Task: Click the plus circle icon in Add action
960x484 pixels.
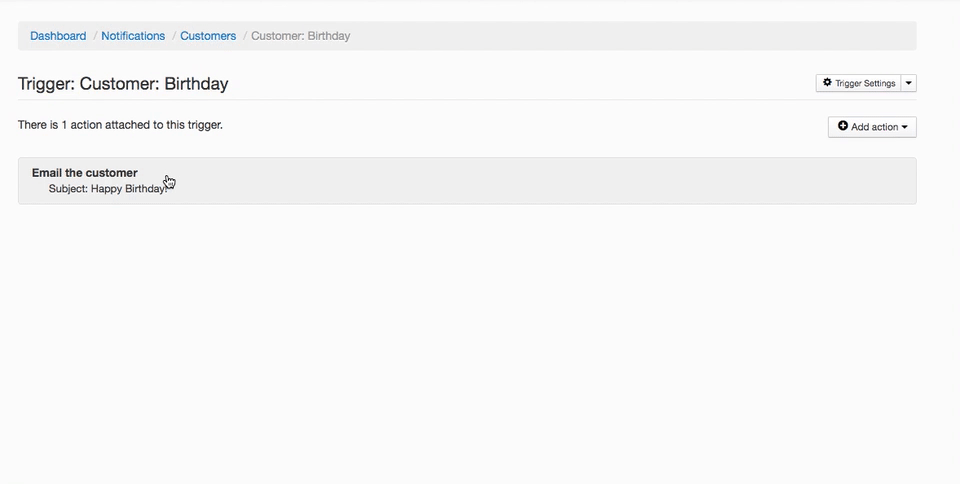Action: coord(843,127)
